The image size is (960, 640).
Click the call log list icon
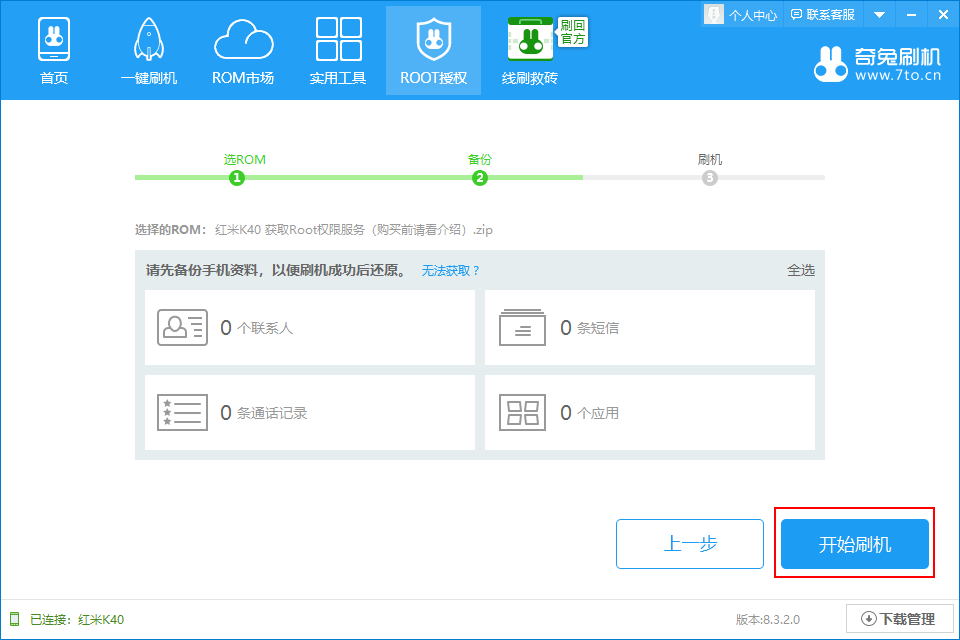coord(182,413)
